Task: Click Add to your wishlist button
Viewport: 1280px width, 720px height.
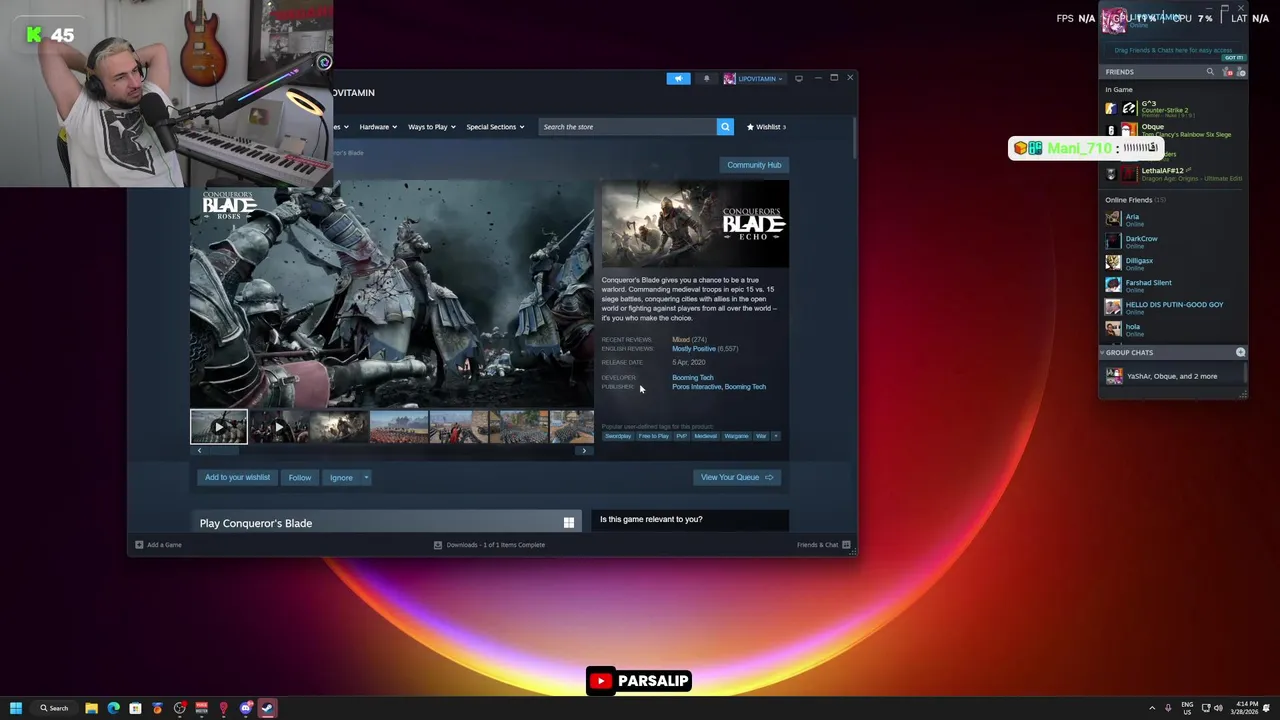Action: click(x=237, y=477)
